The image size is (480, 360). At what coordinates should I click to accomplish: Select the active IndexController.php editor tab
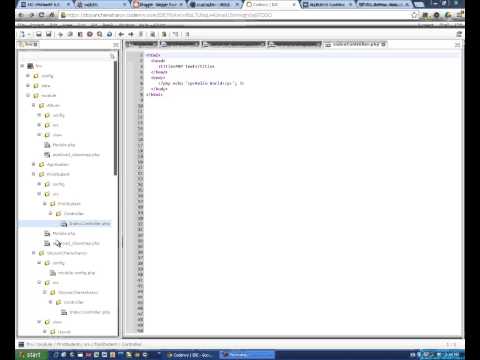[355, 44]
